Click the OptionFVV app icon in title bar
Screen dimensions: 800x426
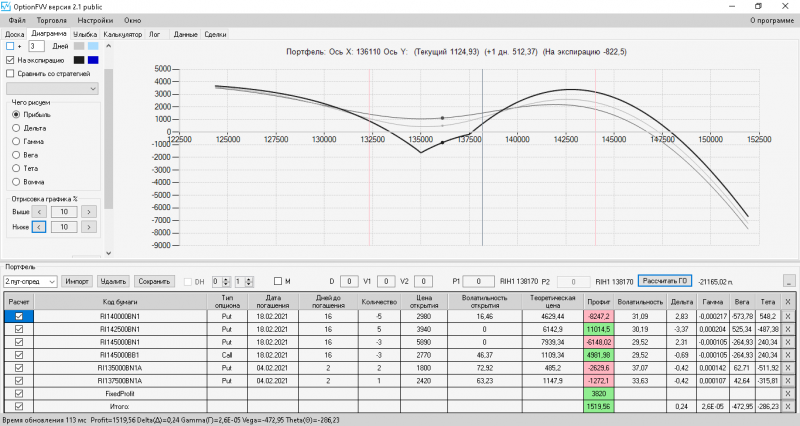coord(6,6)
